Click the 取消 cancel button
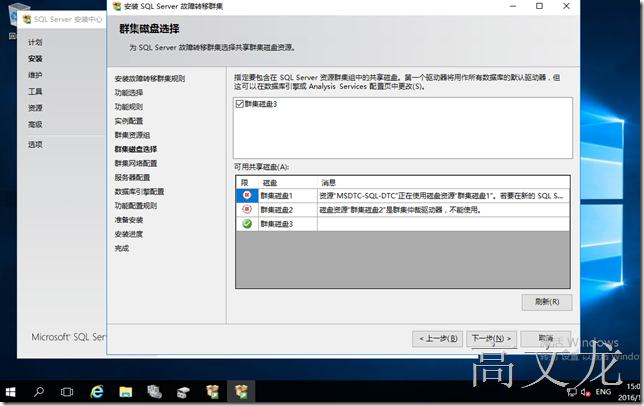Viewport: 644px width, 406px height. point(545,339)
